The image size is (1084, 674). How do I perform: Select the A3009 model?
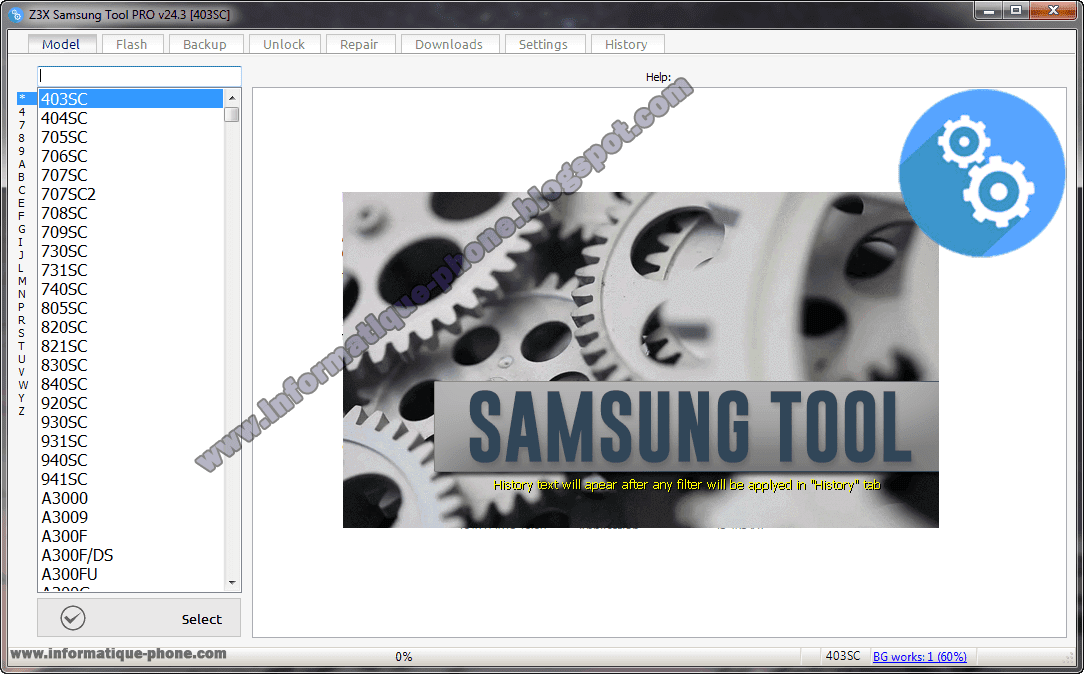pos(131,517)
